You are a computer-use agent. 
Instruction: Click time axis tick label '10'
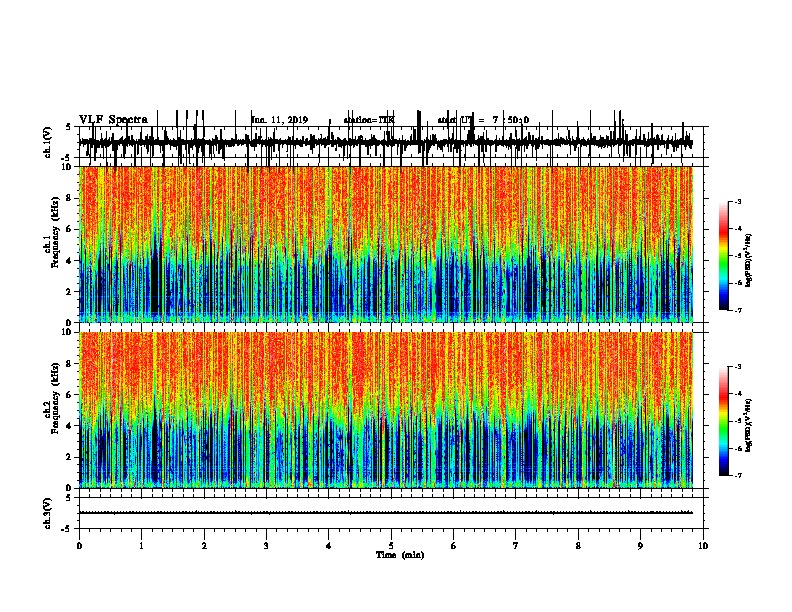703,546
